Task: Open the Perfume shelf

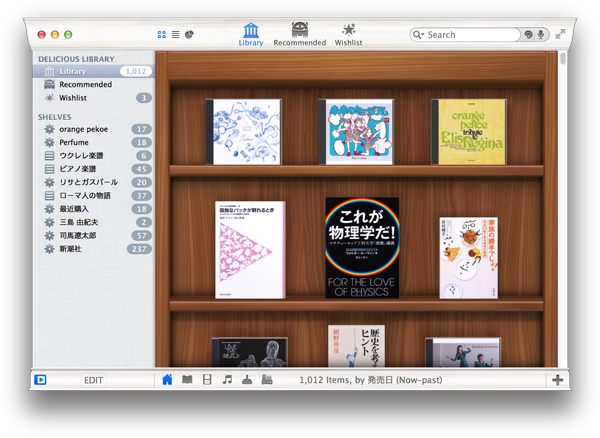Action: [x=74, y=143]
